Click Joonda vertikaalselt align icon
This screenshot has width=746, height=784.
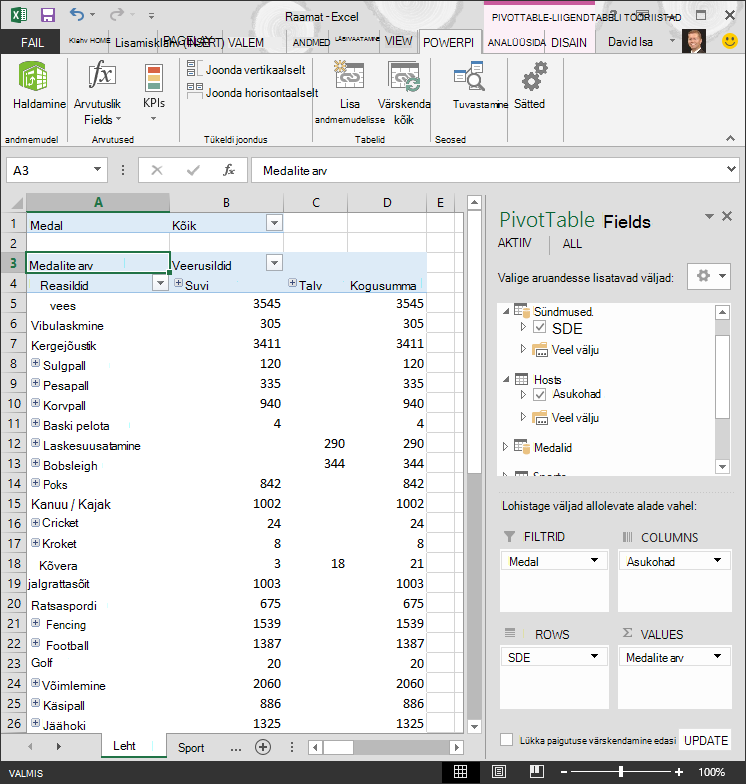(x=194, y=68)
